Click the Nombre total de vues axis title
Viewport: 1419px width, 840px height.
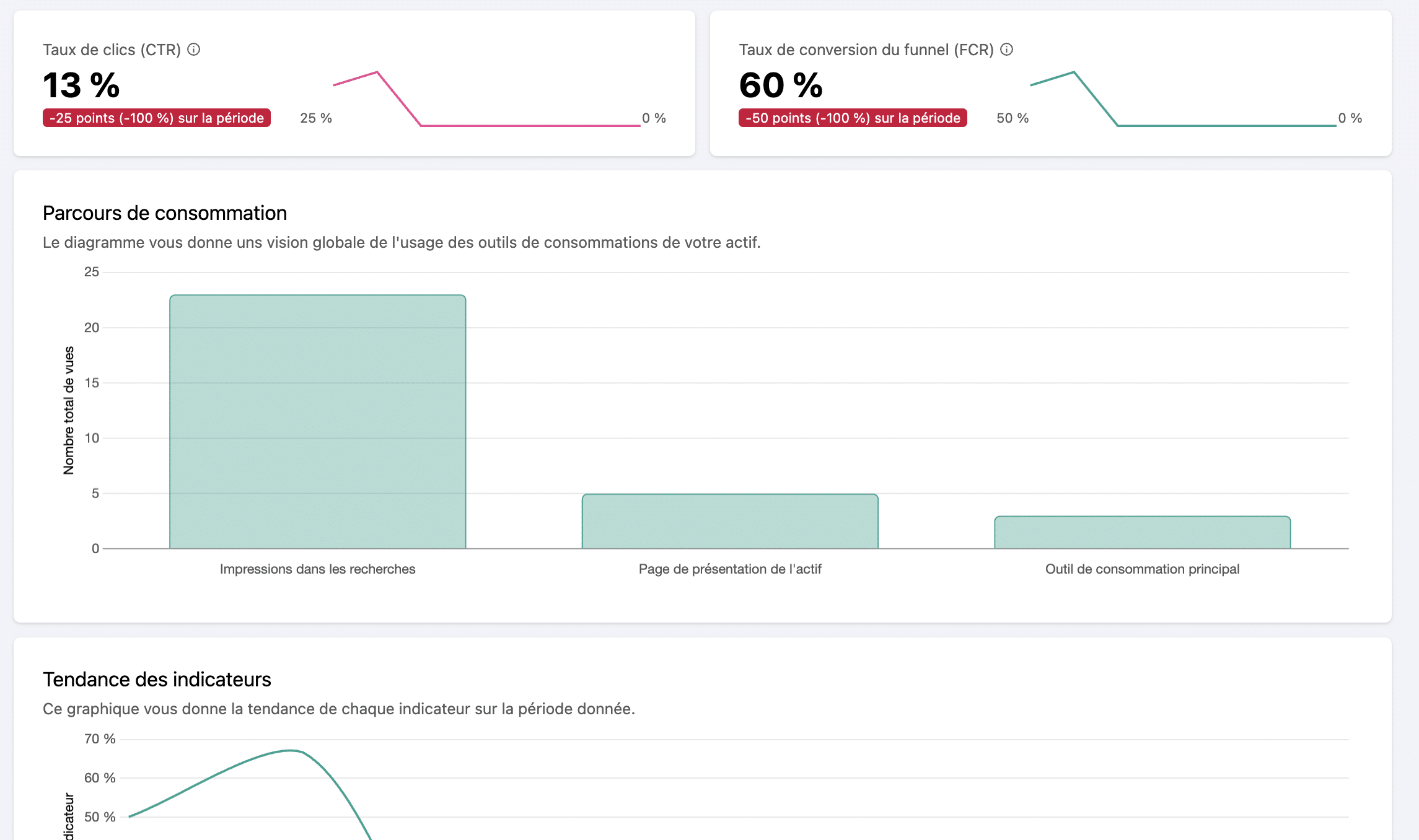(69, 410)
